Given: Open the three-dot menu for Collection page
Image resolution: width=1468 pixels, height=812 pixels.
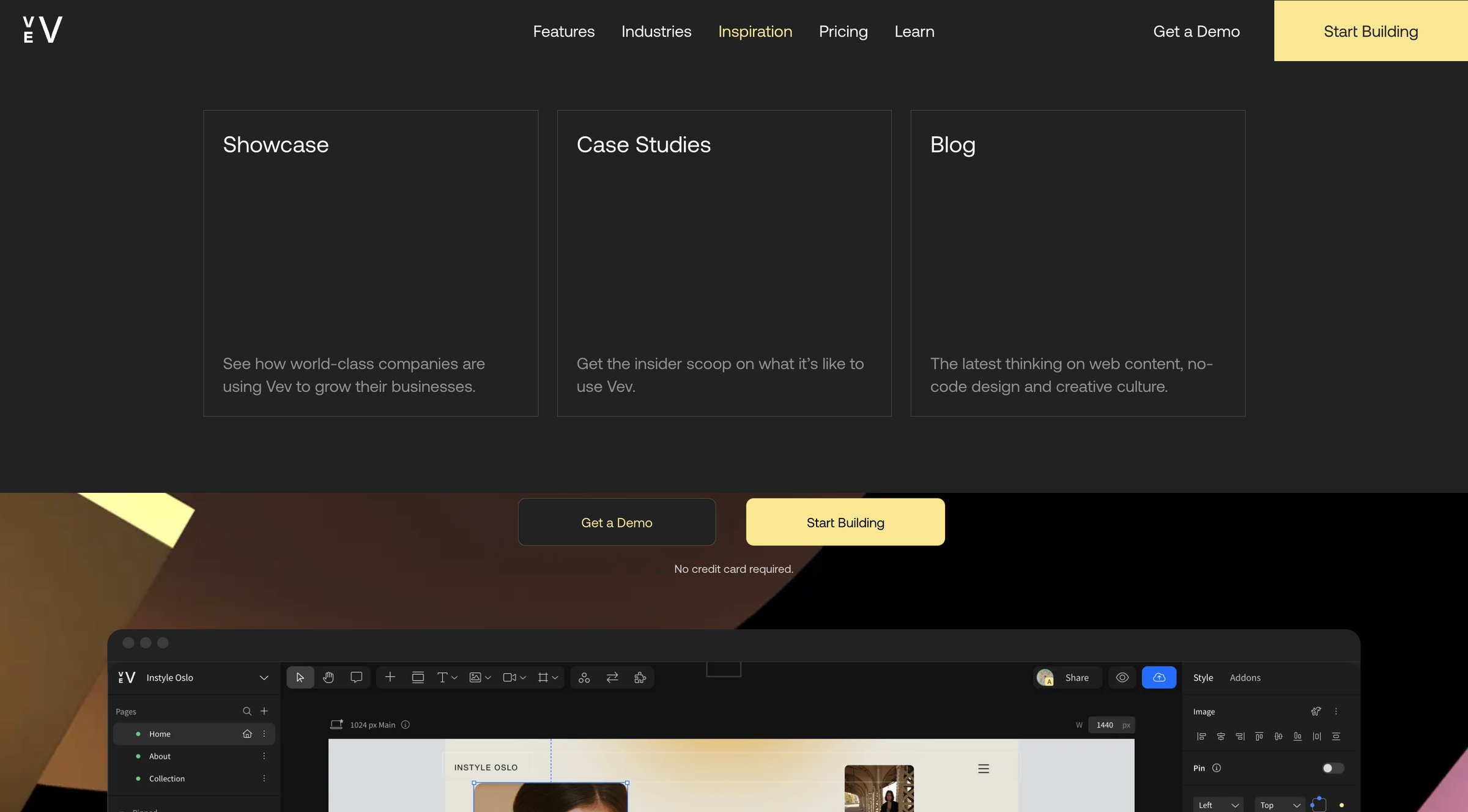Looking at the screenshot, I should pyautogui.click(x=264, y=778).
